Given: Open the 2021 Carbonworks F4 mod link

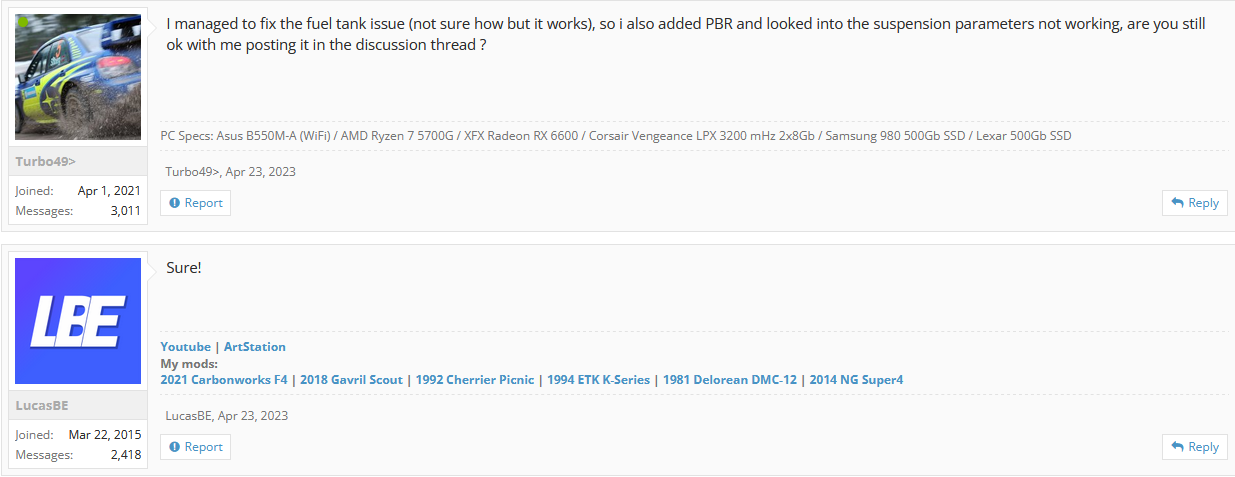Looking at the screenshot, I should [x=224, y=380].
